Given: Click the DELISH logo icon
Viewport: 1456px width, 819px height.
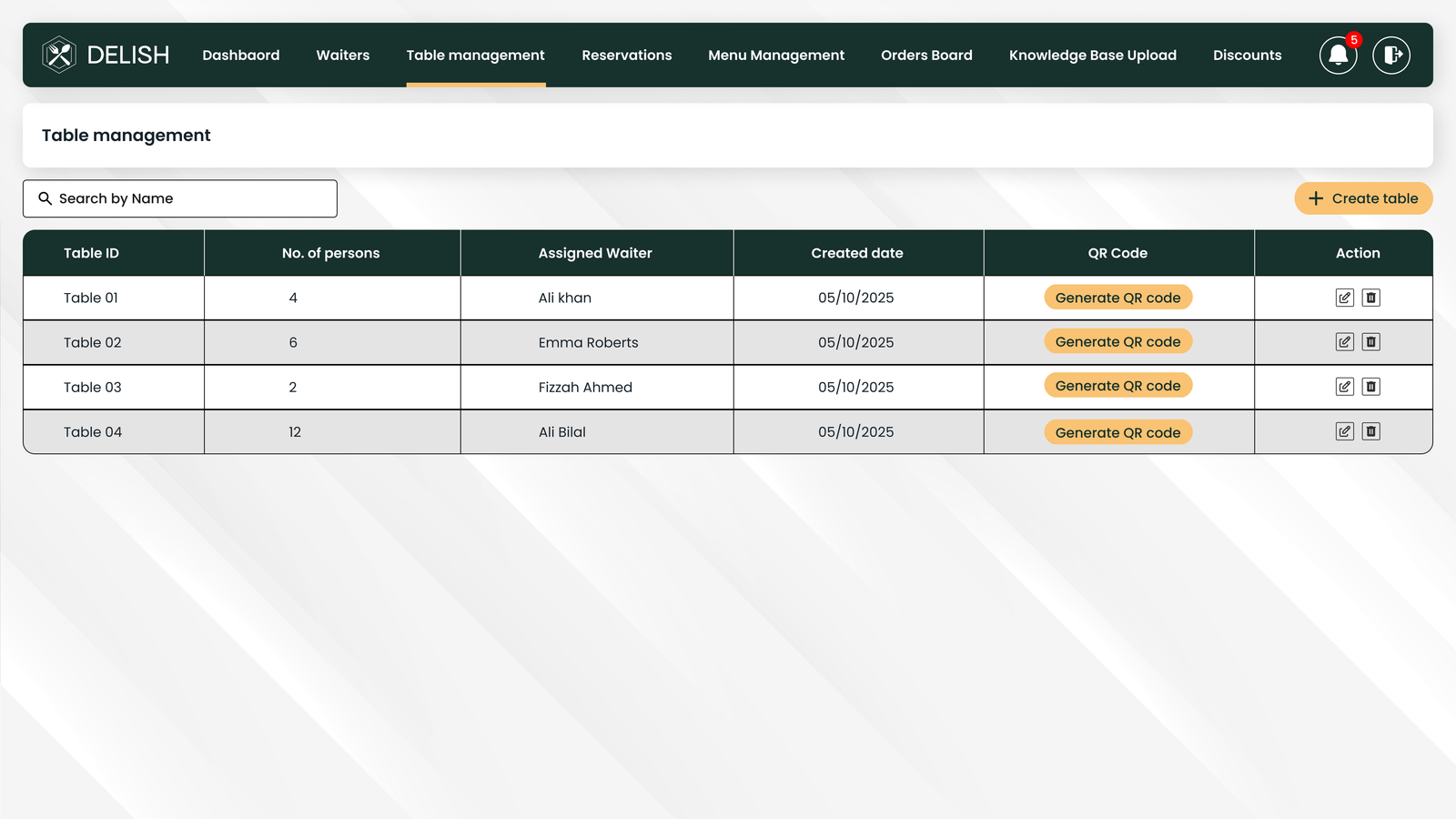Looking at the screenshot, I should pos(59,55).
